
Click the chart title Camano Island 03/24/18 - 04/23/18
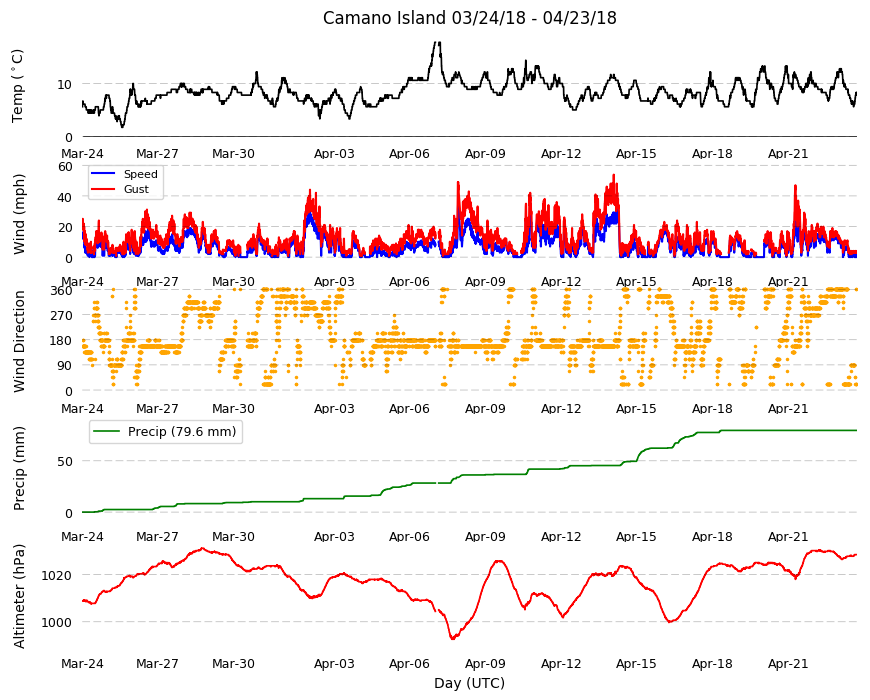click(x=469, y=18)
